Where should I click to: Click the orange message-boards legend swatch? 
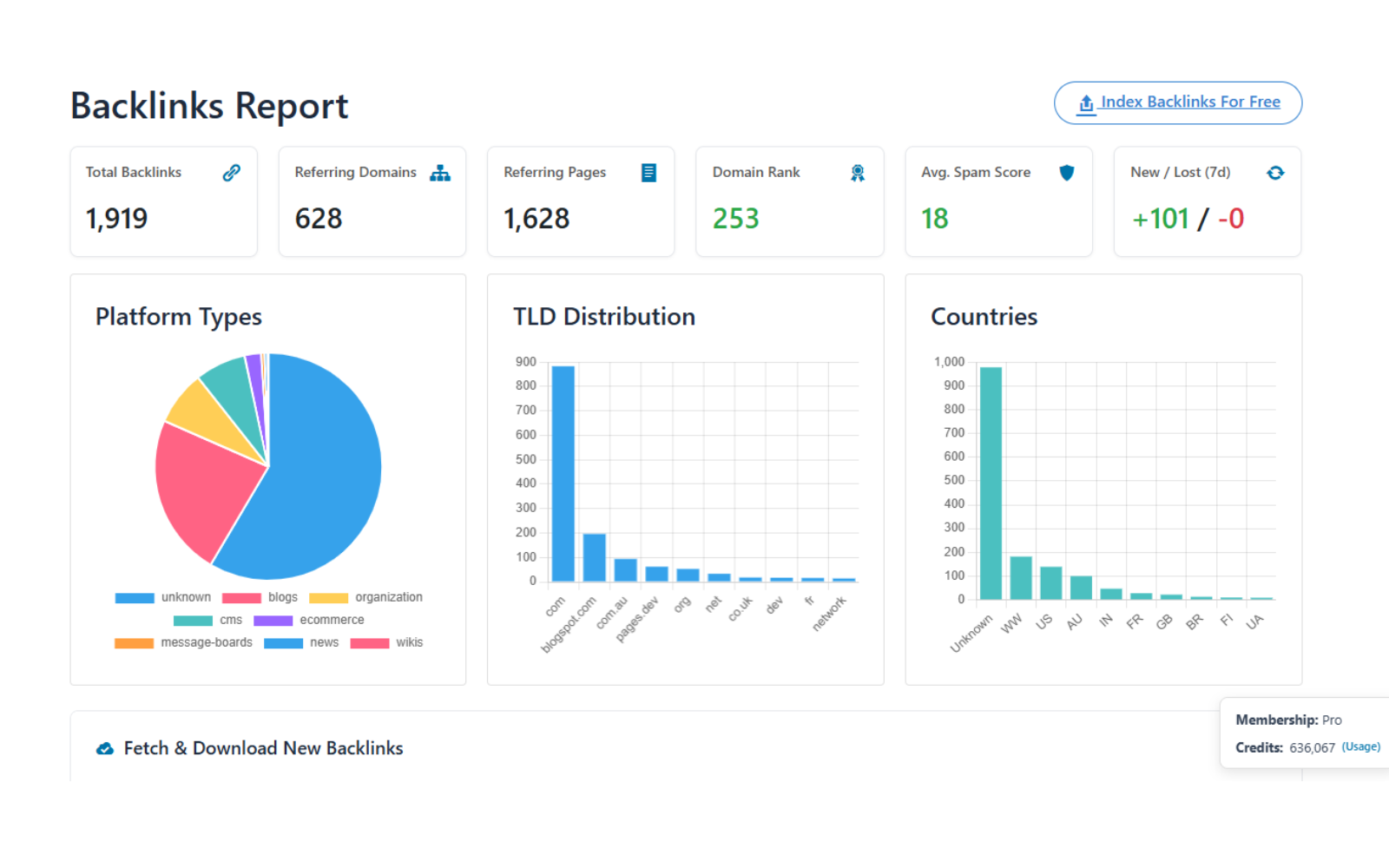click(x=133, y=642)
